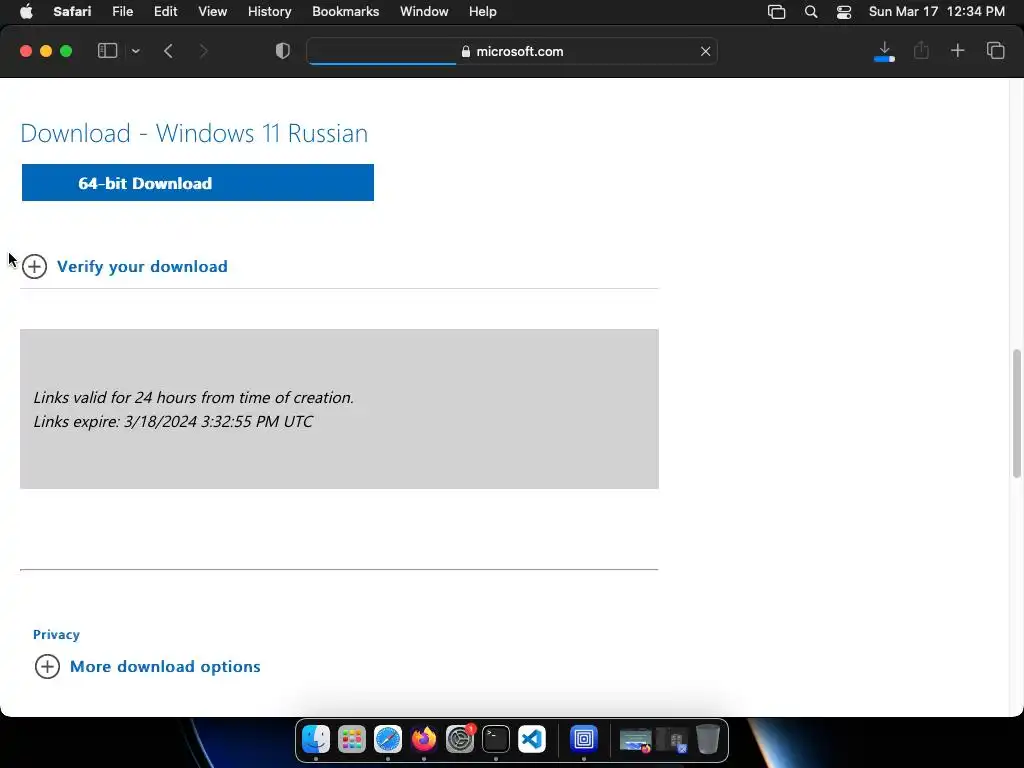Open the Apple menu
Image resolution: width=1024 pixels, height=768 pixels.
(x=26, y=12)
